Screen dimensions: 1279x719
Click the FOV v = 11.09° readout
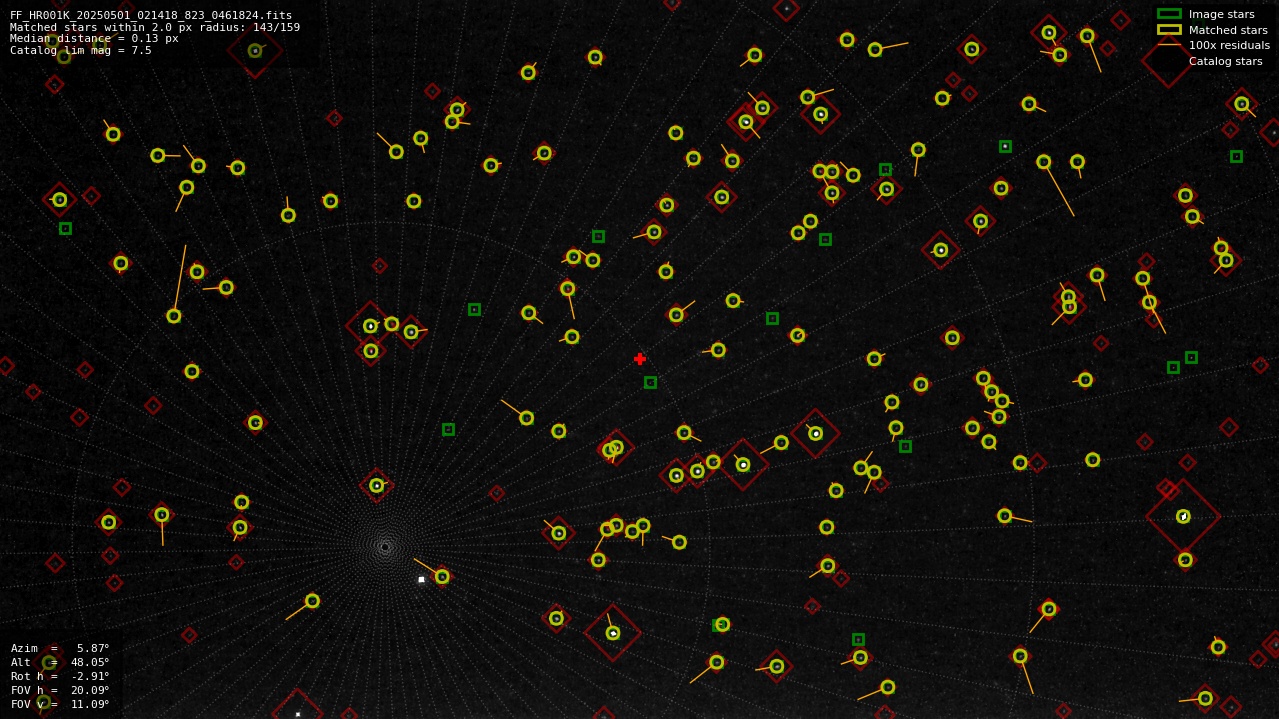60,704
